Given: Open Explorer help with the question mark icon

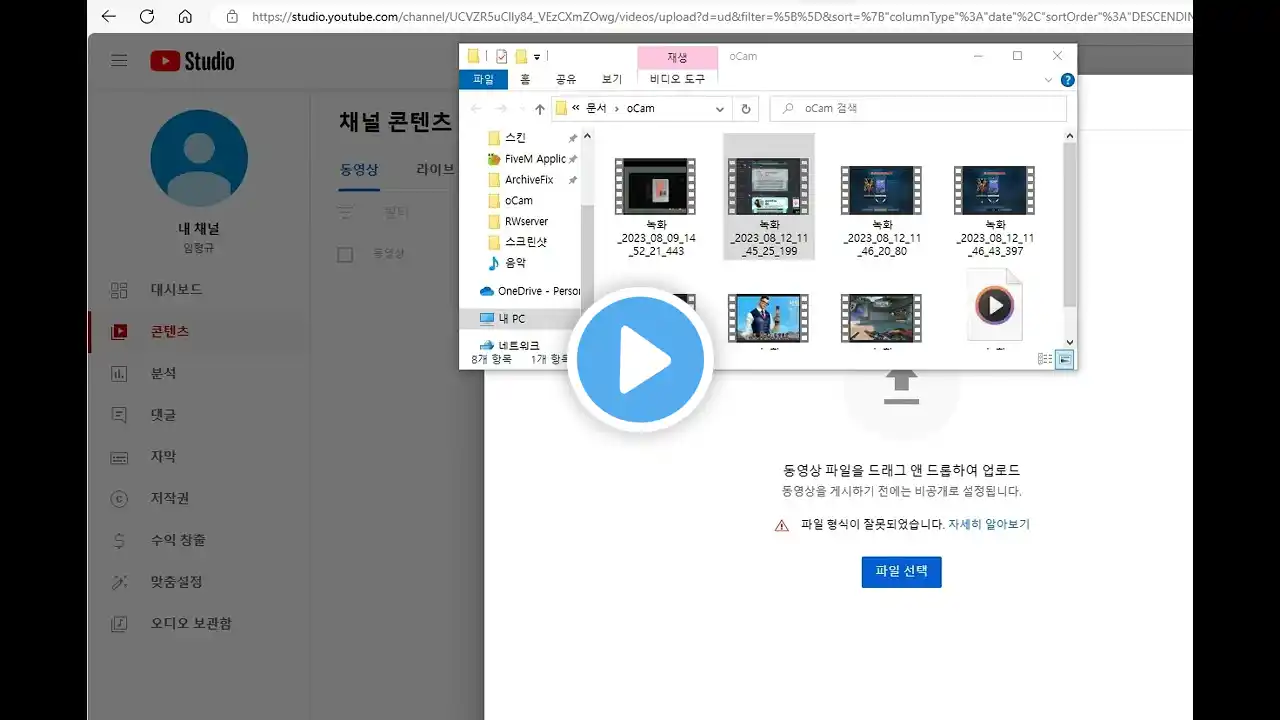Looking at the screenshot, I should tap(1067, 80).
